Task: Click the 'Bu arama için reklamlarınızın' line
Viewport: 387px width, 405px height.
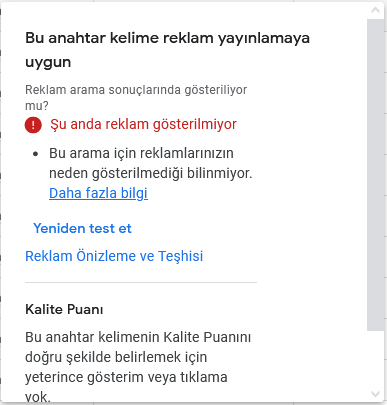Action: 141,153
